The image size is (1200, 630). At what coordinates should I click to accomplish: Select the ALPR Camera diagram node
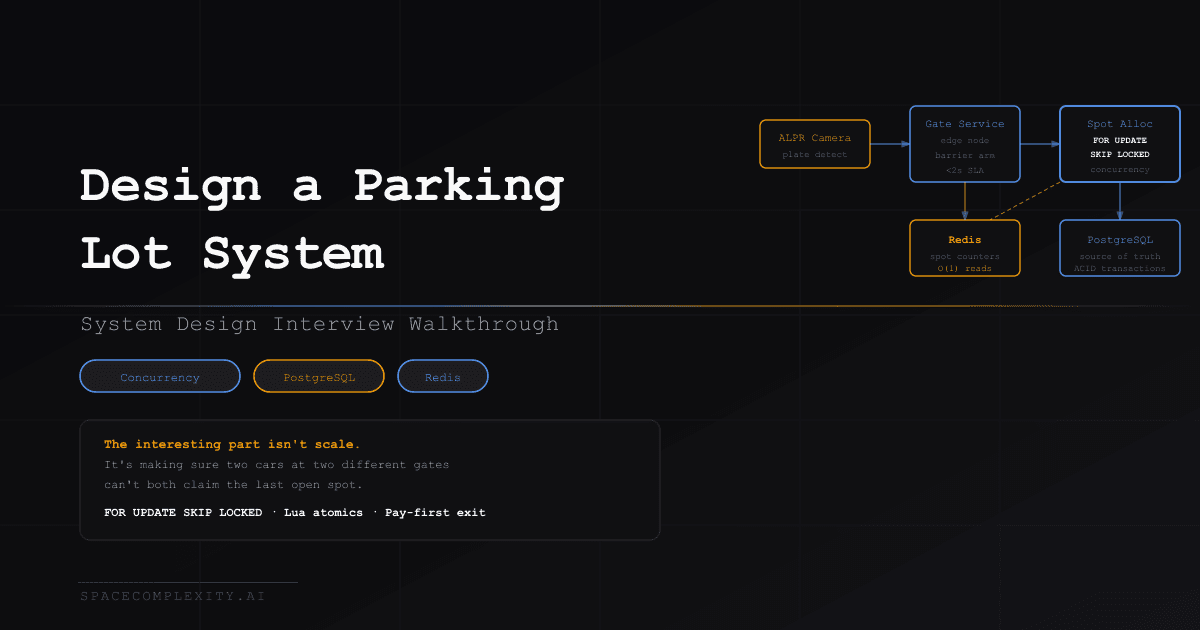point(815,144)
